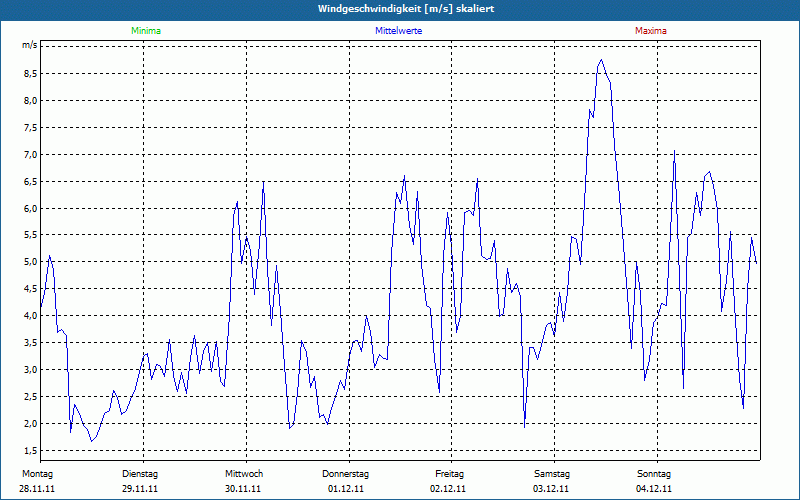Click the date 29.11.11
Image resolution: width=800 pixels, height=500 pixels.
pyautogui.click(x=140, y=489)
